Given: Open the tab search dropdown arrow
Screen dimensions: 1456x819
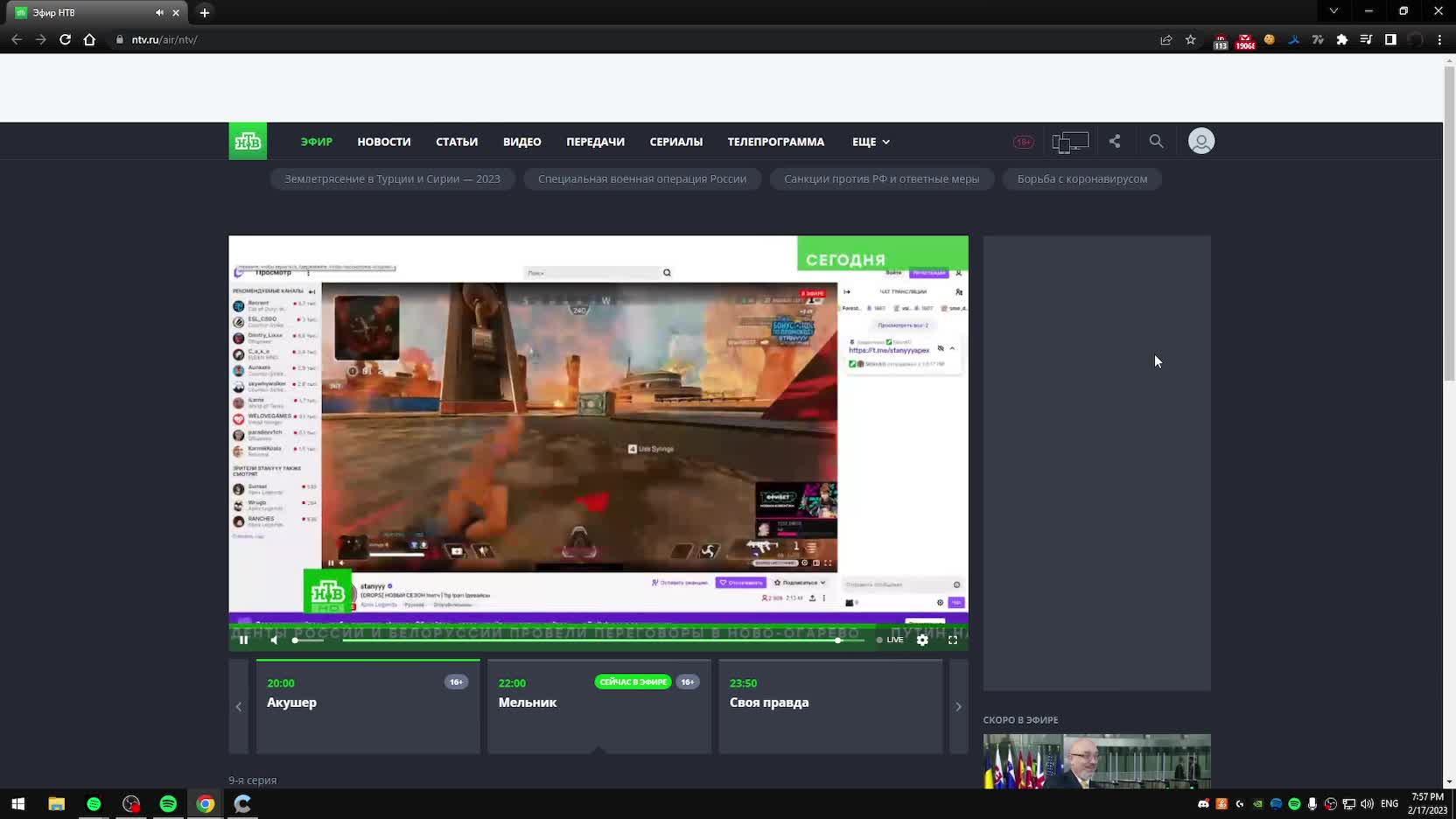Looking at the screenshot, I should pyautogui.click(x=1333, y=11).
